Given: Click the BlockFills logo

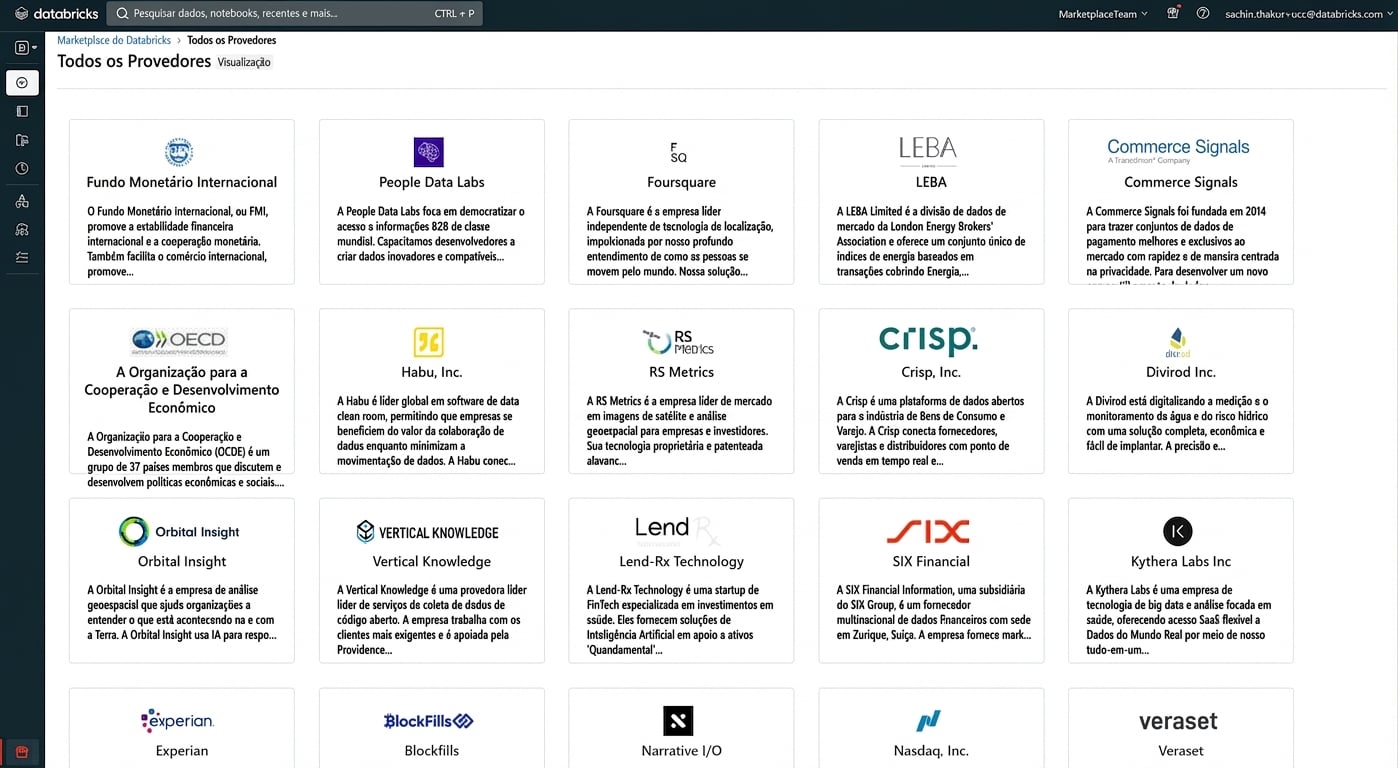Looking at the screenshot, I should point(428,721).
